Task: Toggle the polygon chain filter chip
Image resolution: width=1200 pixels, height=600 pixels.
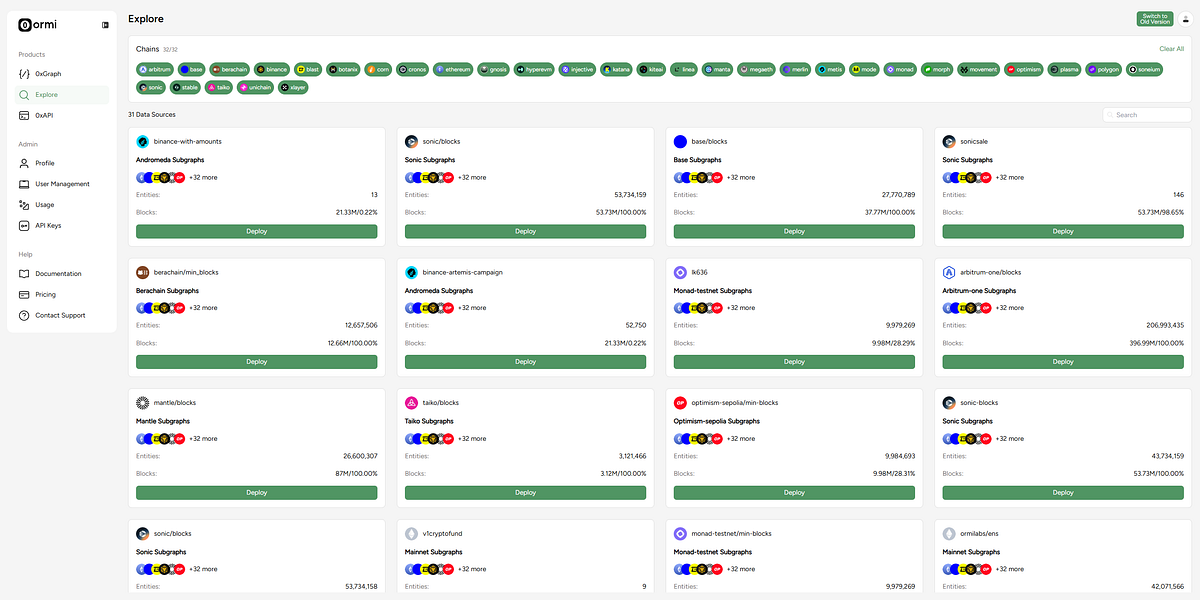Action: coord(1104,70)
